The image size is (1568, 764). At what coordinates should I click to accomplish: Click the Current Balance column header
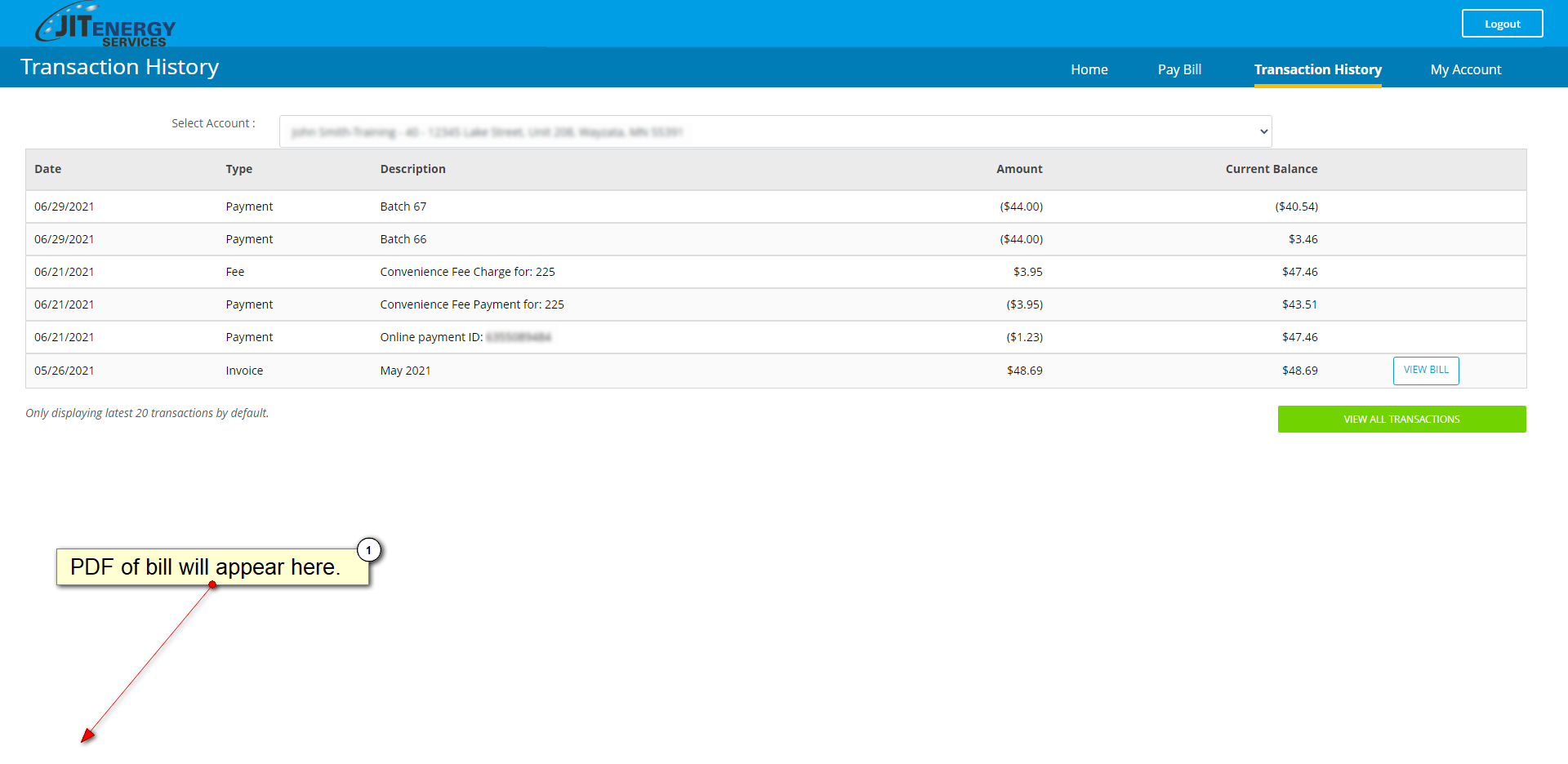pyautogui.click(x=1271, y=169)
